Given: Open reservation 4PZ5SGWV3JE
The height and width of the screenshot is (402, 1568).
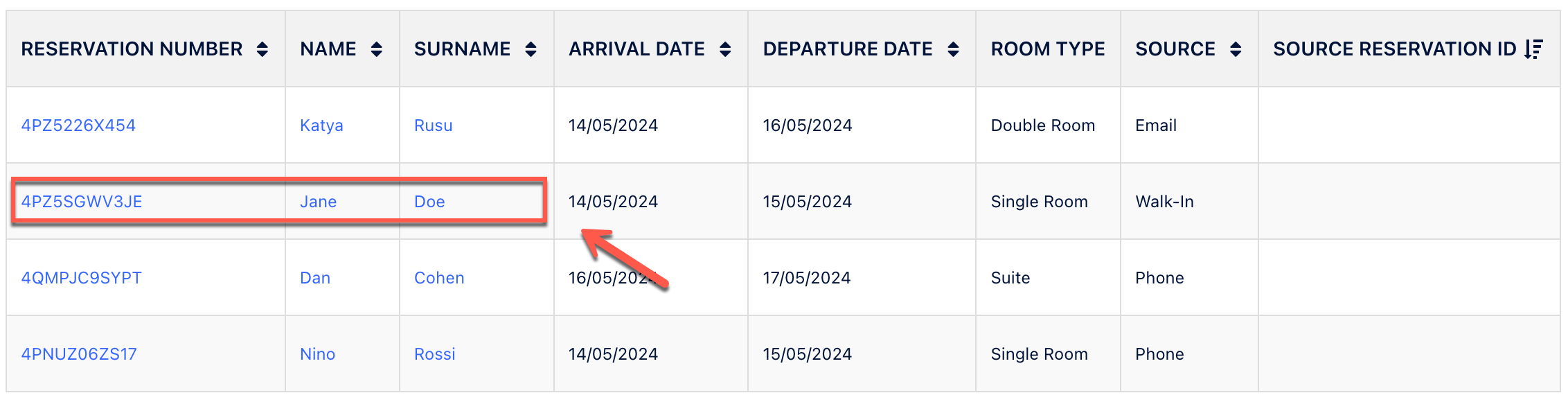Looking at the screenshot, I should tap(82, 202).
